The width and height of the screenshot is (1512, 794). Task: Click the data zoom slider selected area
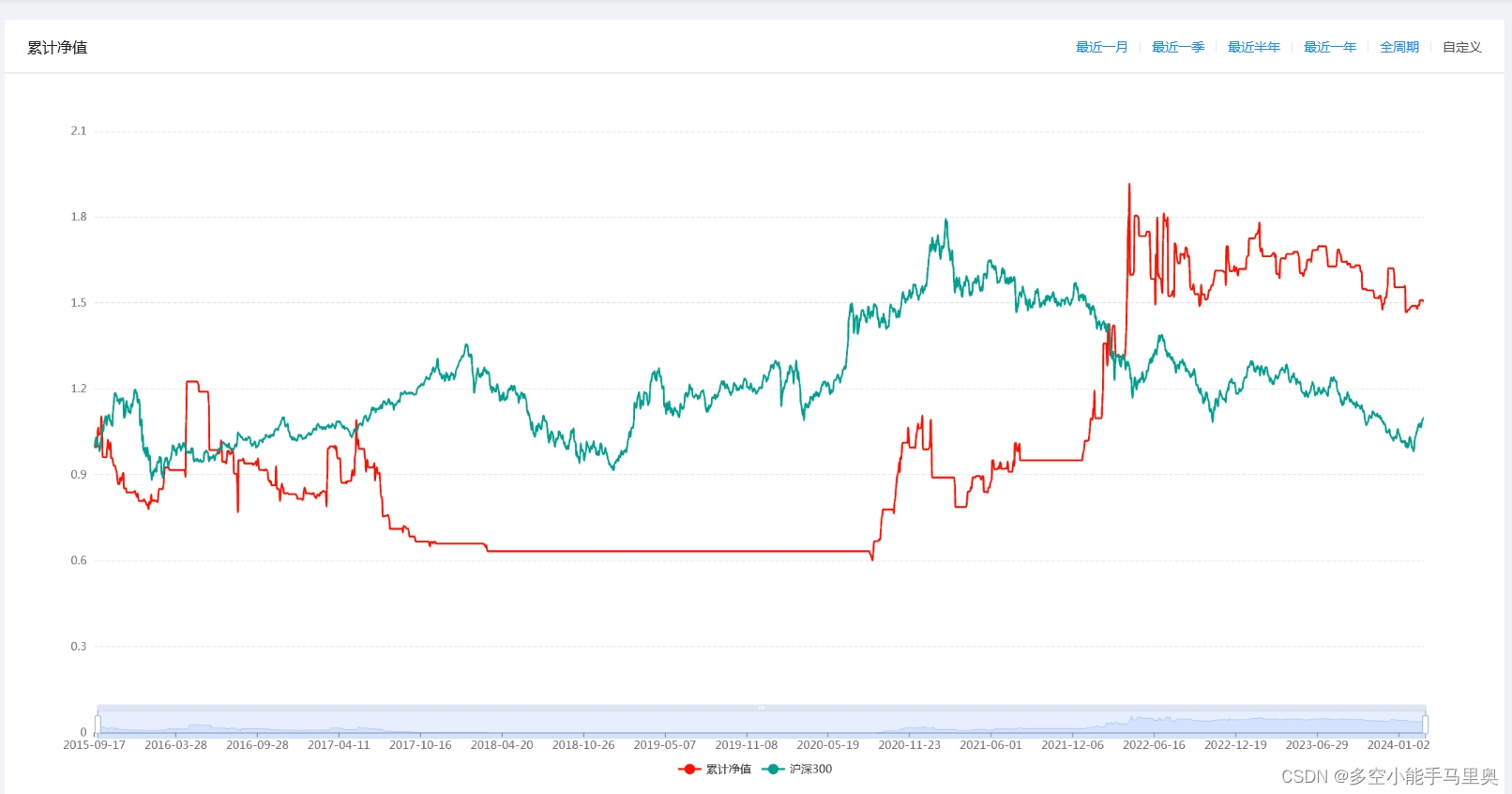(761, 723)
